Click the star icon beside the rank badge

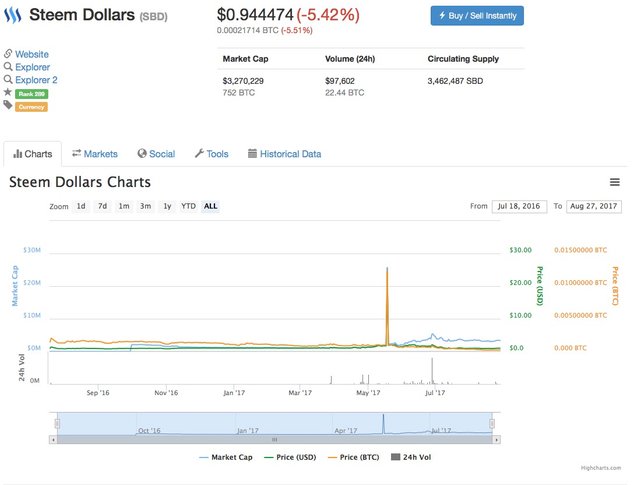point(8,92)
